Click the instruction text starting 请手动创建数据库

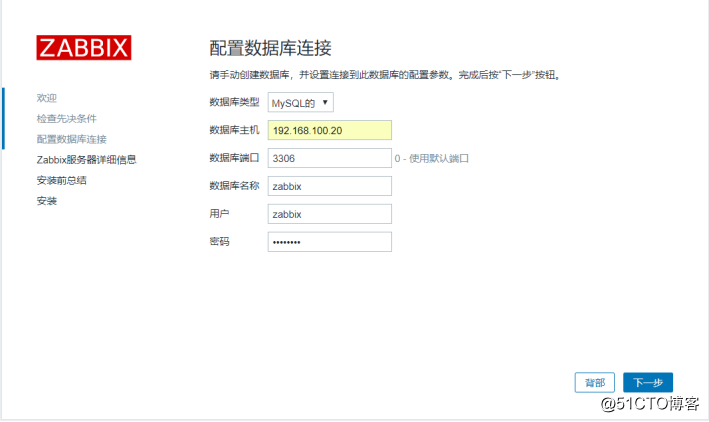pyautogui.click(x=385, y=75)
